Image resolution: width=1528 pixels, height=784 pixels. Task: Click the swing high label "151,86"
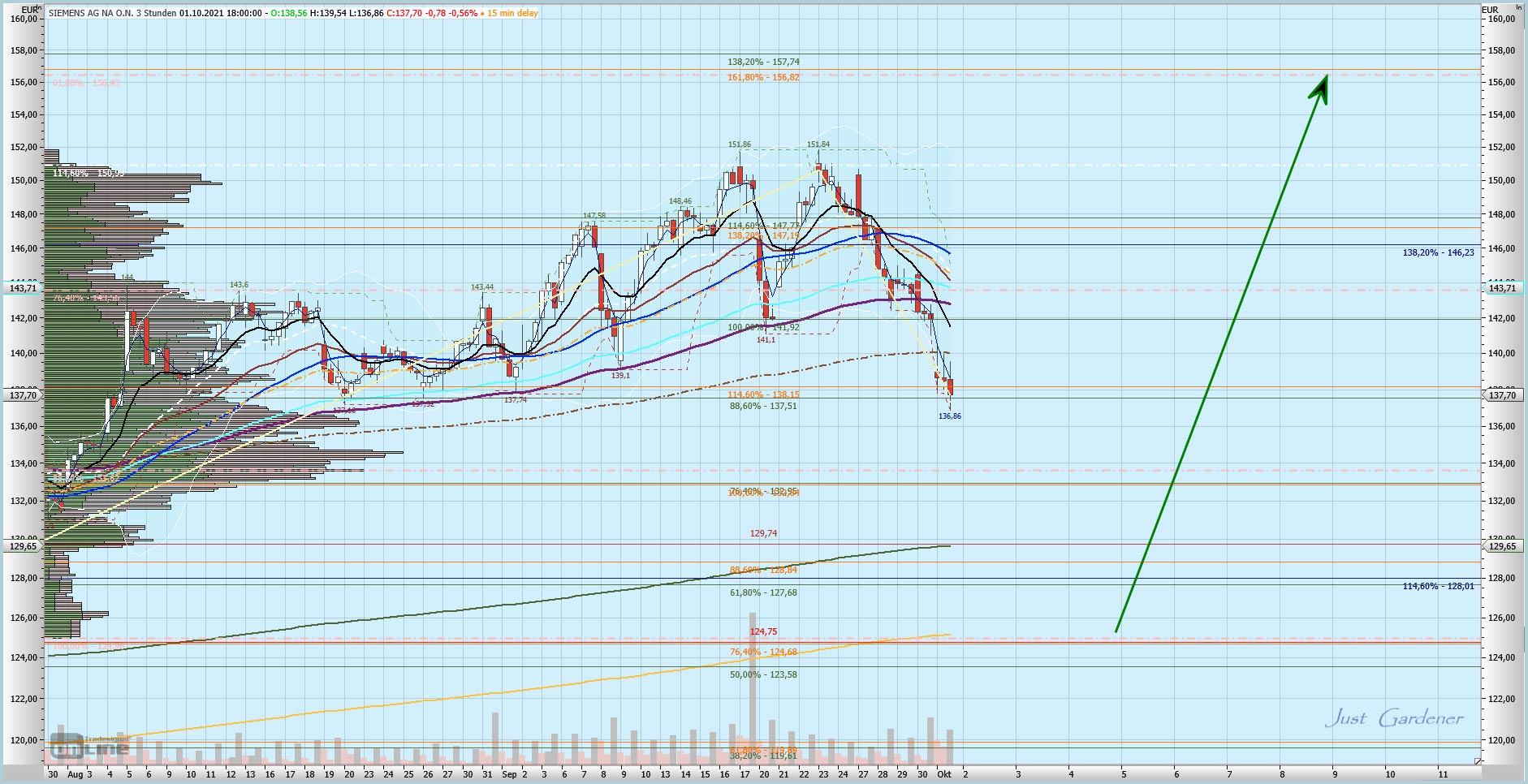click(740, 144)
